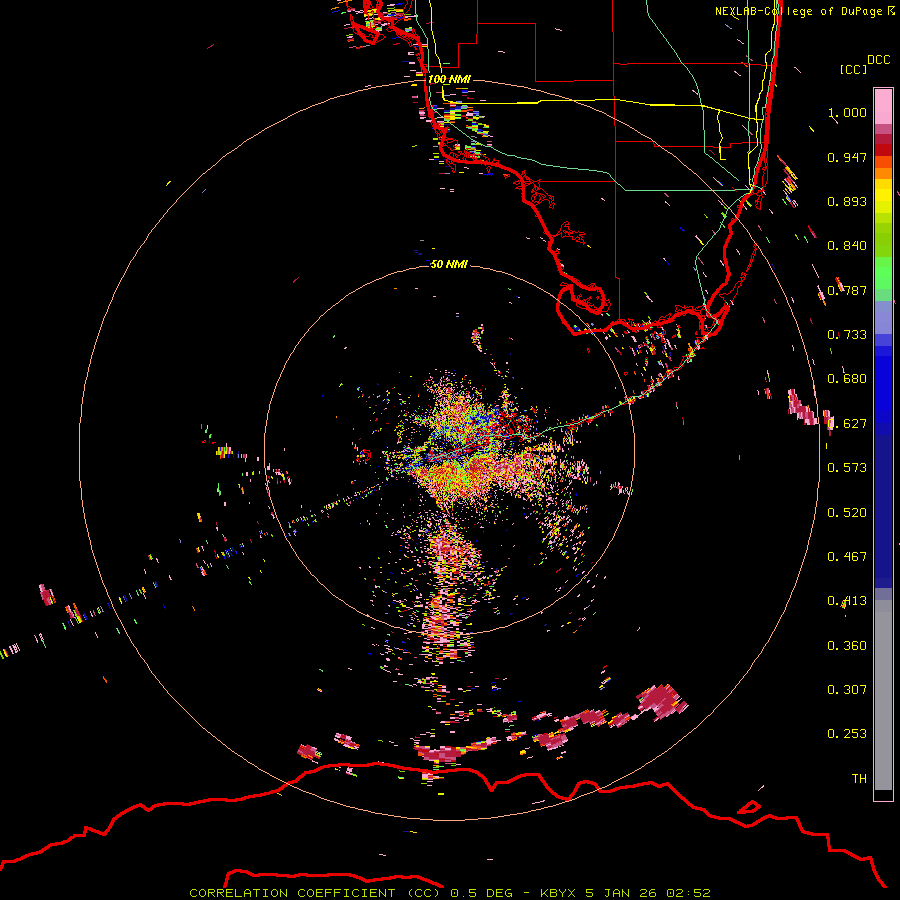
Task: Click the pink top segment of the color bar
Action: pyautogui.click(x=883, y=107)
